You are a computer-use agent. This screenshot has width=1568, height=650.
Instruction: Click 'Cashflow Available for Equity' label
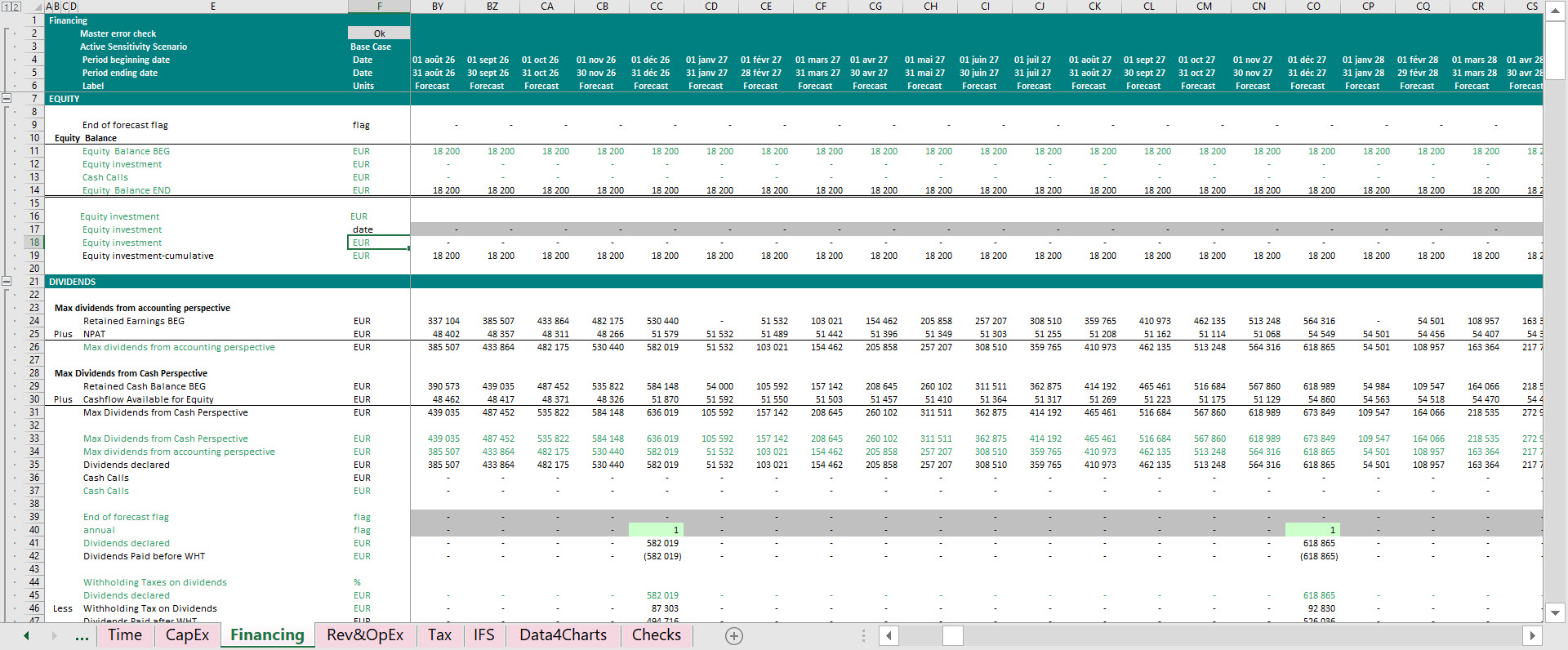tap(148, 399)
